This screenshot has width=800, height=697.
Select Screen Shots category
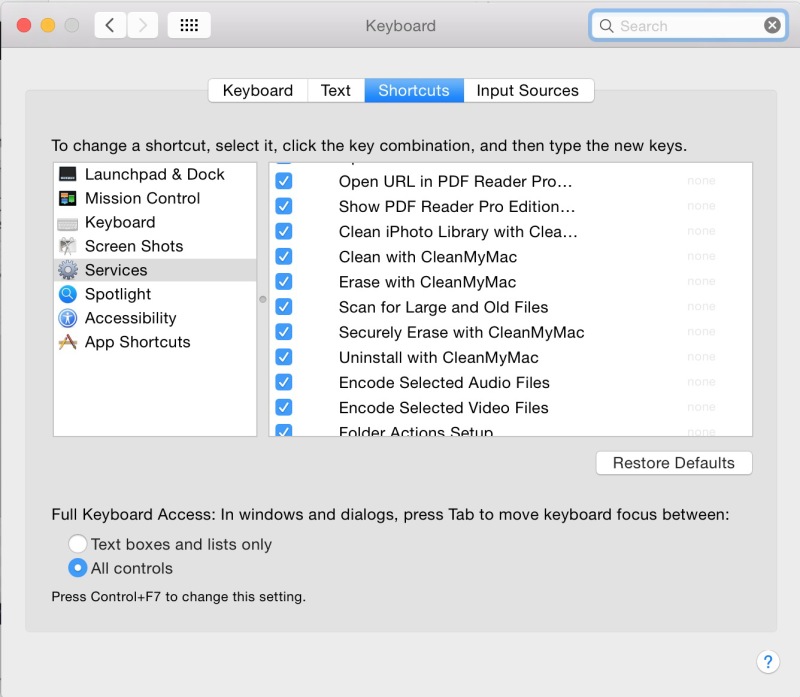[155, 246]
